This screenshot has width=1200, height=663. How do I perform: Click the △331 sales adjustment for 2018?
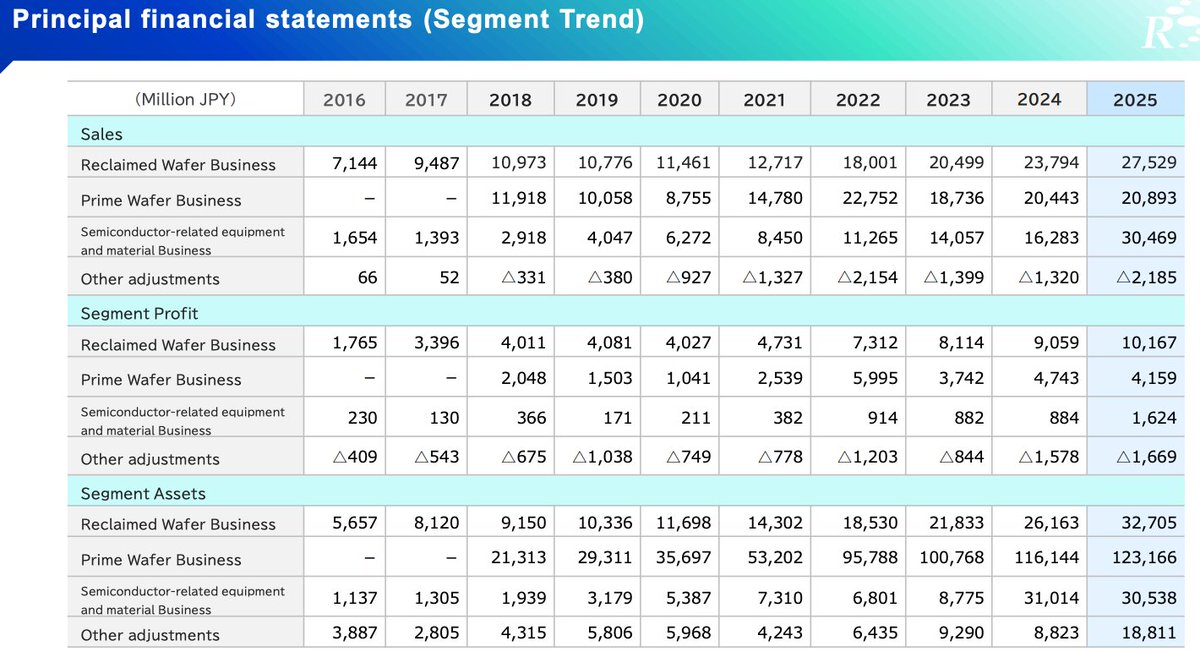524,277
